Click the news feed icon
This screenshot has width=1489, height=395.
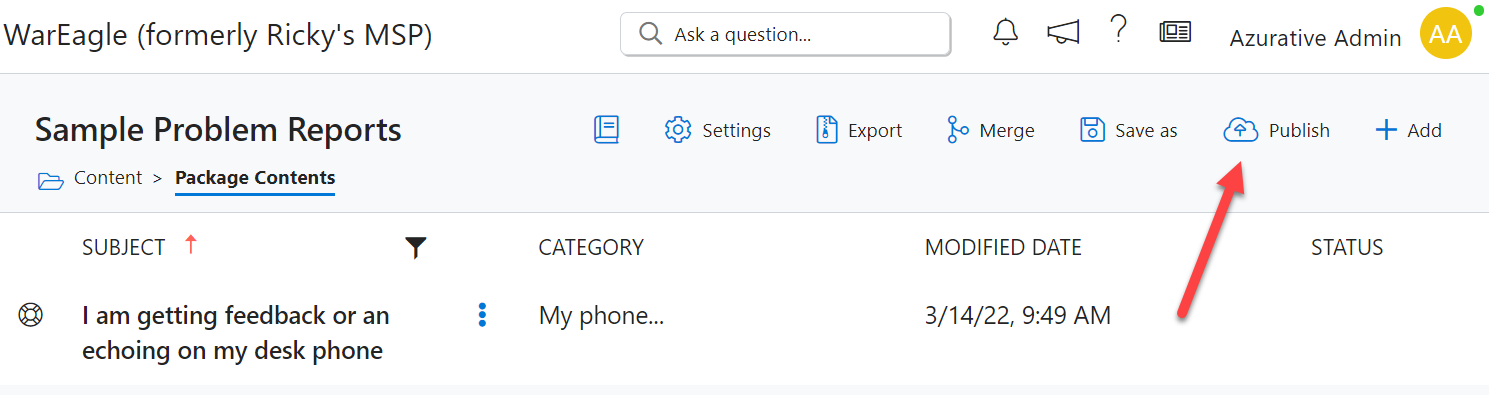point(1175,33)
